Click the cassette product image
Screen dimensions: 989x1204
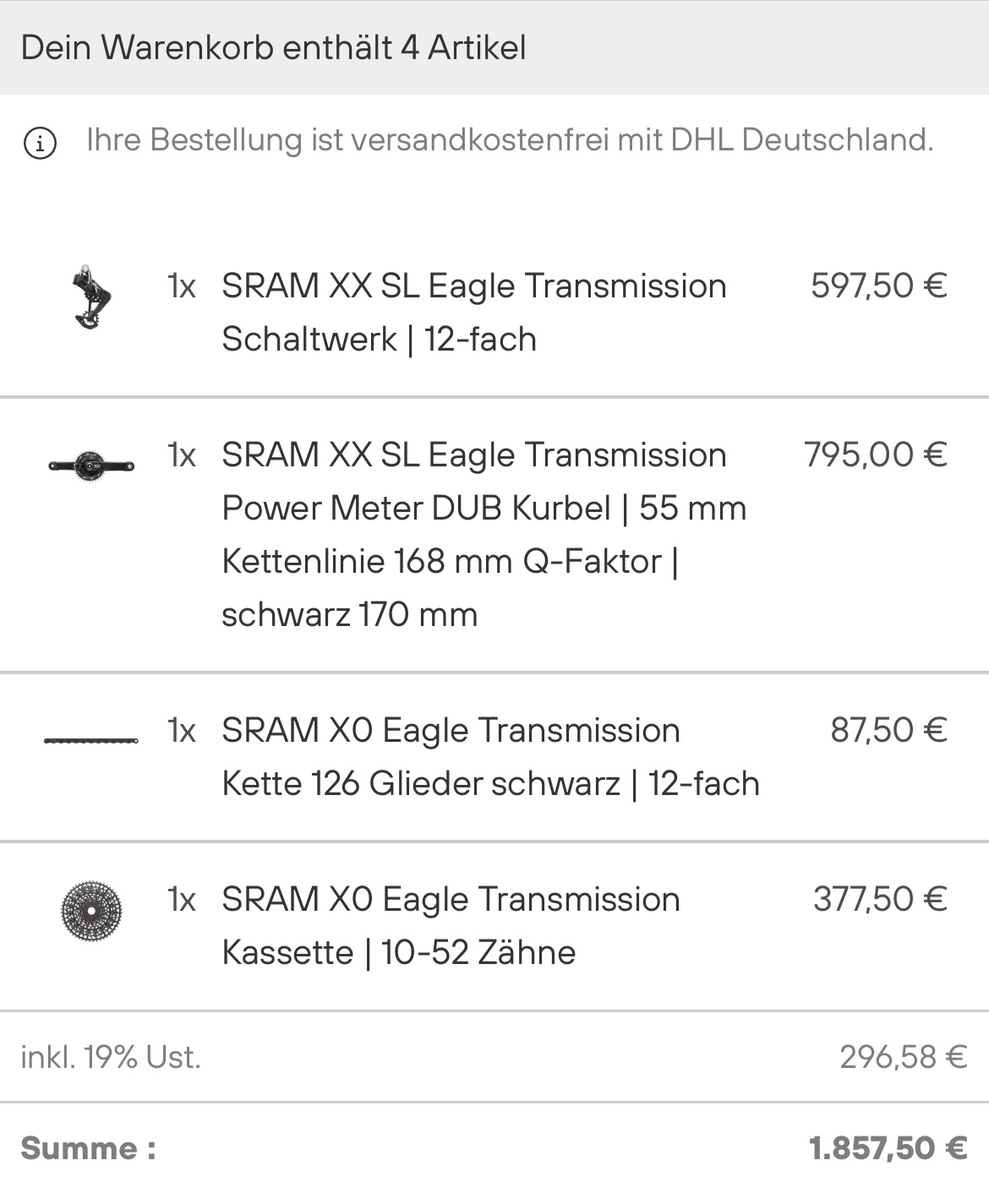[91, 911]
